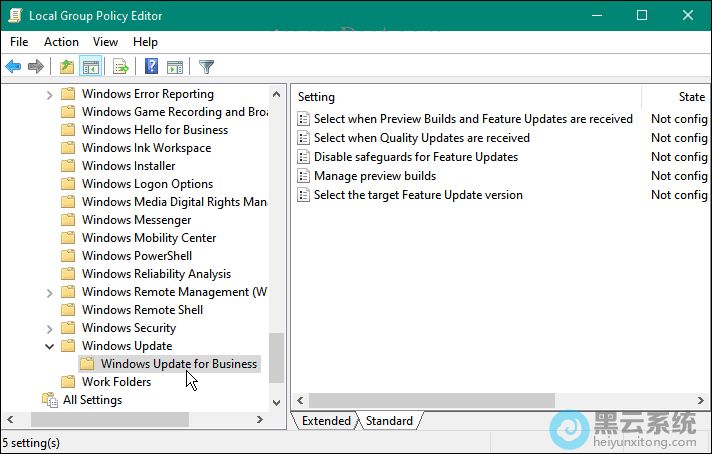Viewport: 712px width, 454px height.
Task: Click the Export List toolbar icon
Action: (121, 67)
